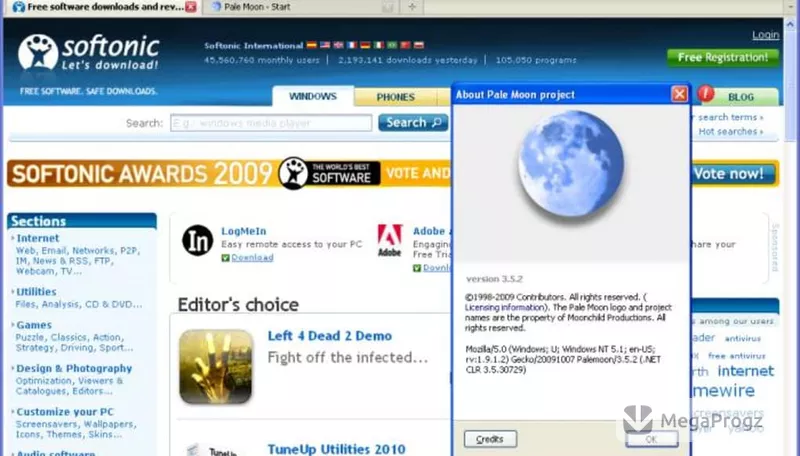Open the Left 4 Dead 2 thumbnail
Viewport: 800px width, 456px height.
point(216,367)
